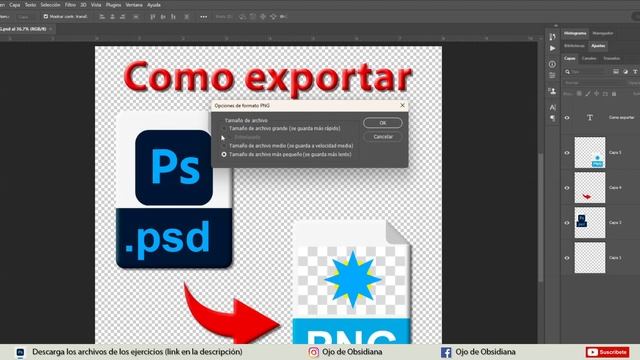This screenshot has height=360, width=640.
Task: Click Cancelar in the PNG options dialog
Action: 382,137
